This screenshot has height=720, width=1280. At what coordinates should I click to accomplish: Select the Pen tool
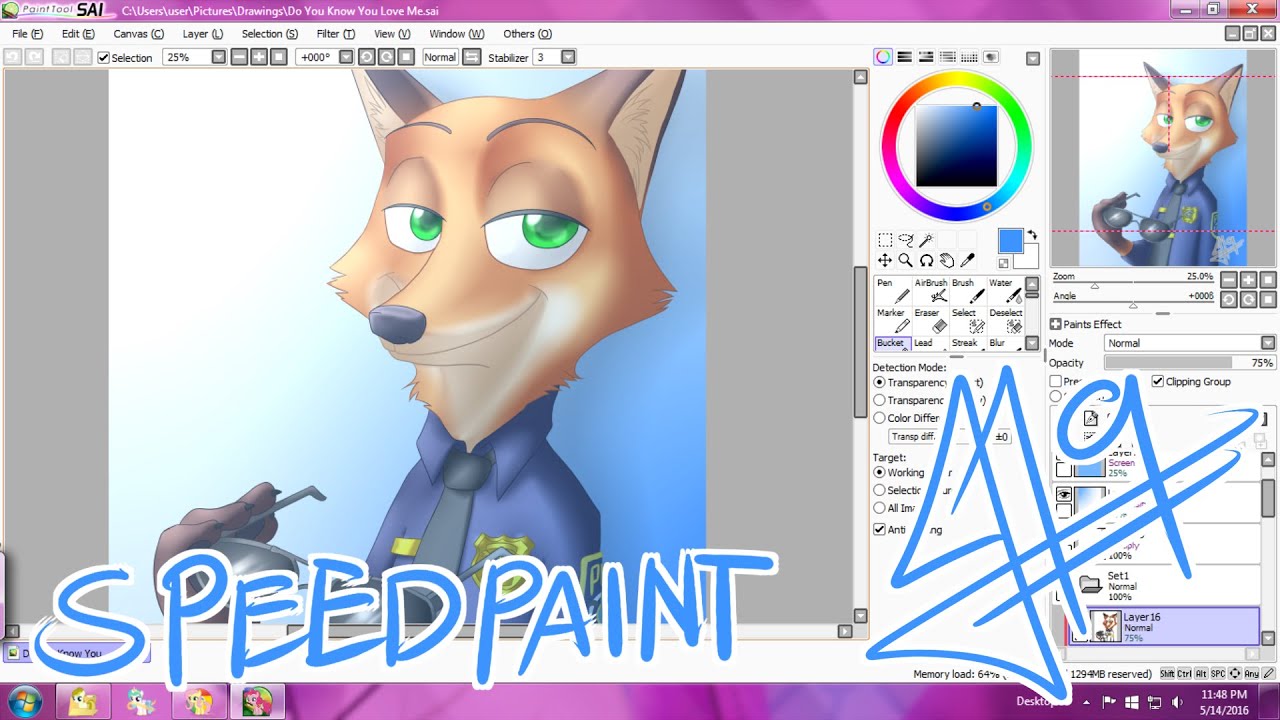893,290
